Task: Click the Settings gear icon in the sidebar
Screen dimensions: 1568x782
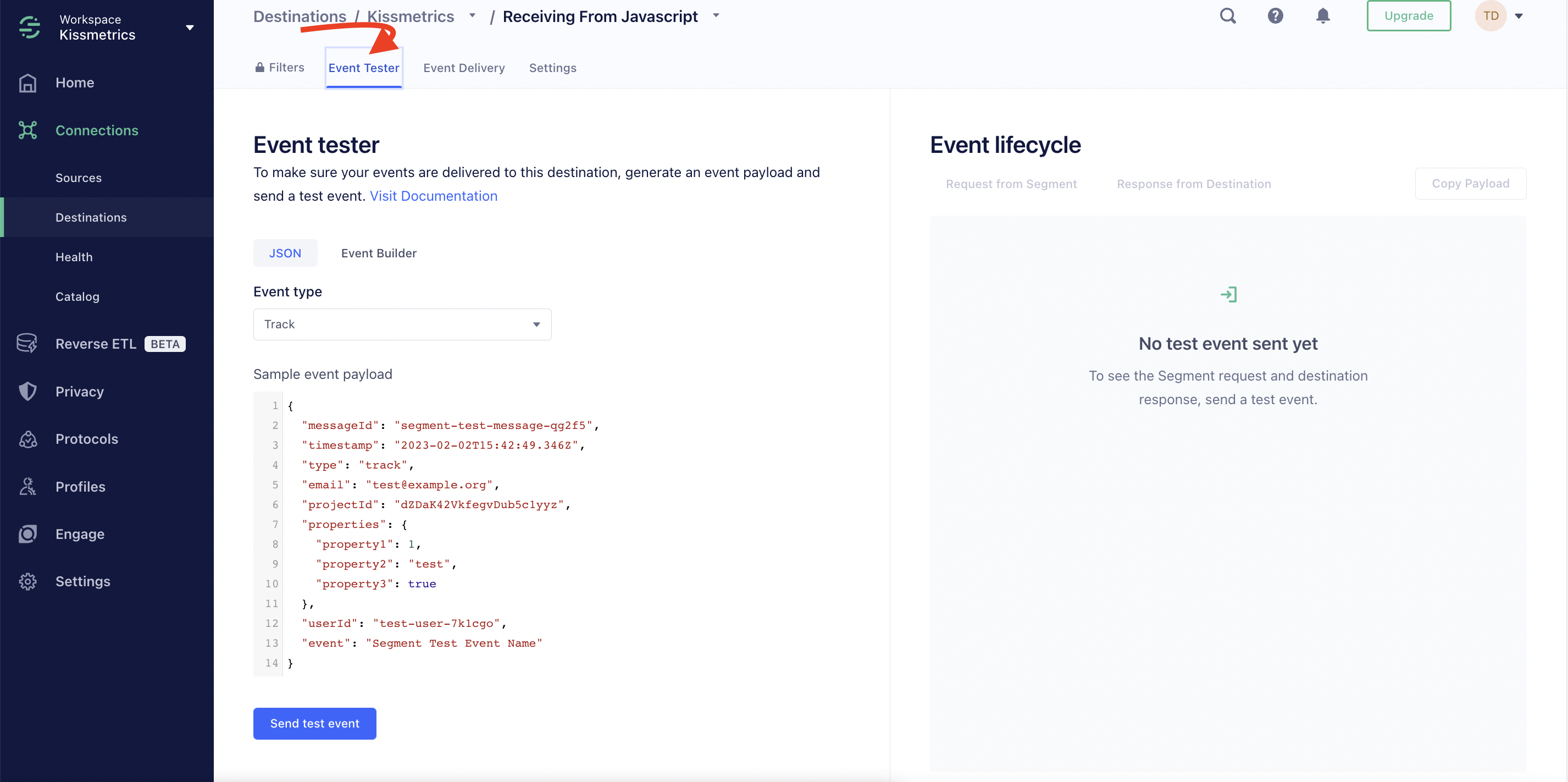Action: [28, 582]
